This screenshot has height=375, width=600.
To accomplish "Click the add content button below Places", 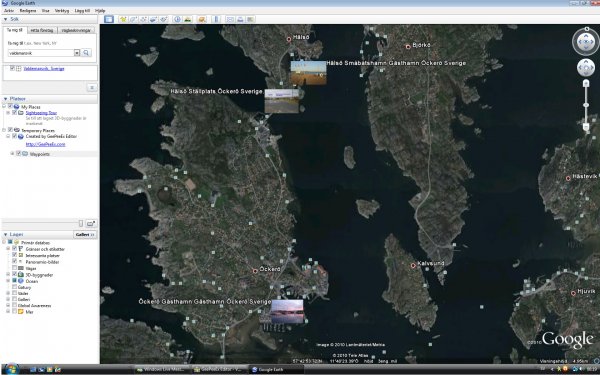I will [91, 223].
